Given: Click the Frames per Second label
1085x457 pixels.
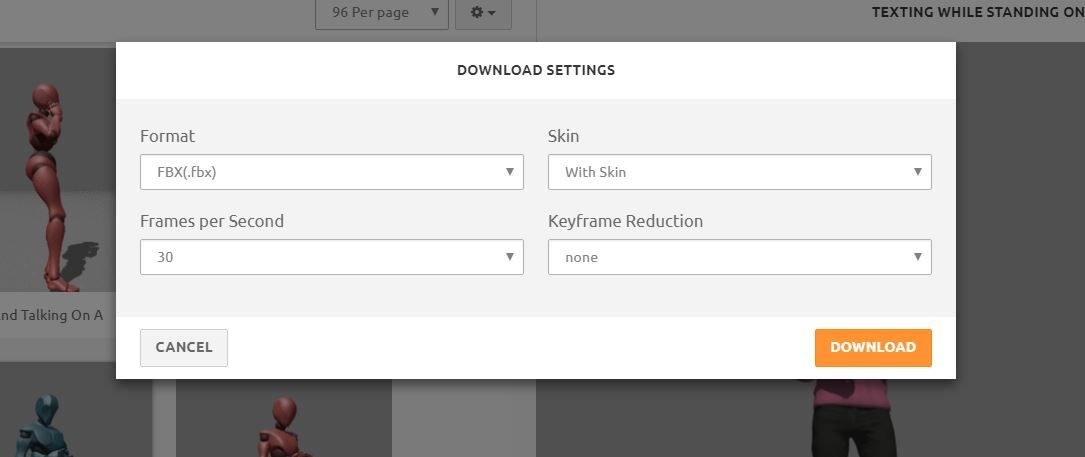Looking at the screenshot, I should [212, 221].
